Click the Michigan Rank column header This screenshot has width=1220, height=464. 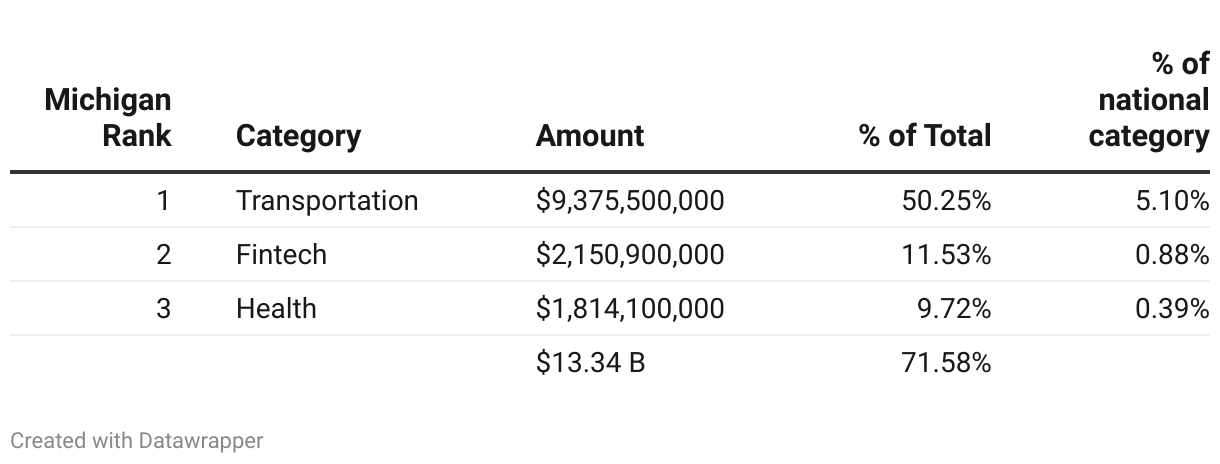coord(108,117)
